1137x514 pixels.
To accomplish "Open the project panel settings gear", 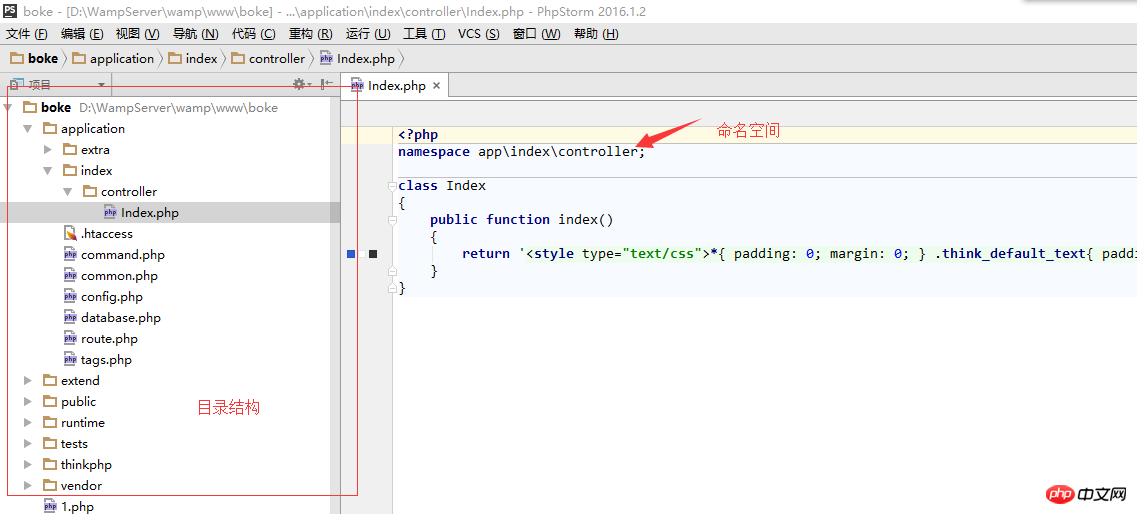I will point(298,85).
